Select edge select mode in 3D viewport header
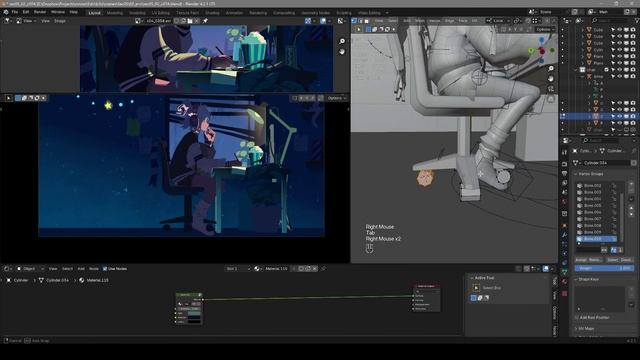The height and width of the screenshot is (360, 640). tap(360, 21)
